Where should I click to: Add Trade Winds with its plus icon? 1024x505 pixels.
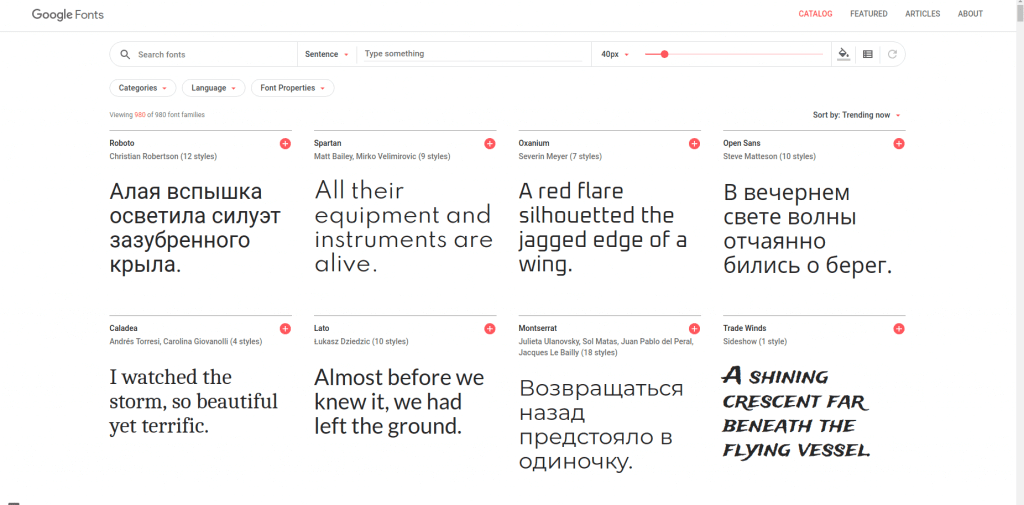tap(899, 329)
